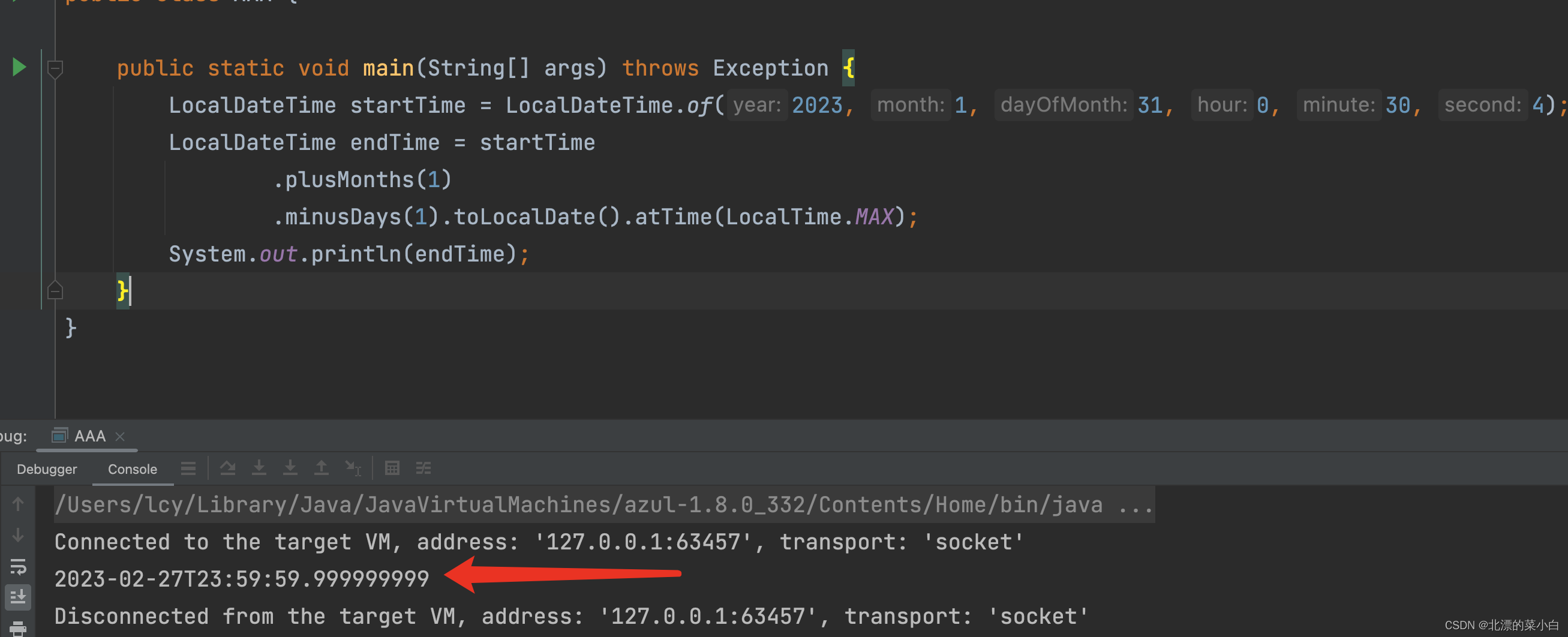Click 'Connected to the target VM' line
This screenshot has height=637, width=1568.
[539, 542]
